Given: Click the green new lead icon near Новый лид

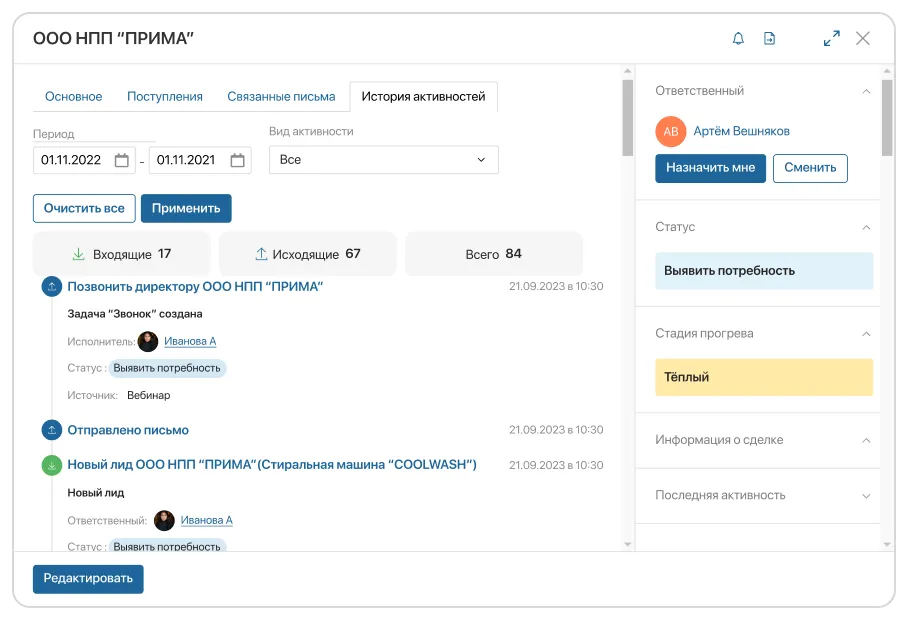Looking at the screenshot, I should (51, 464).
